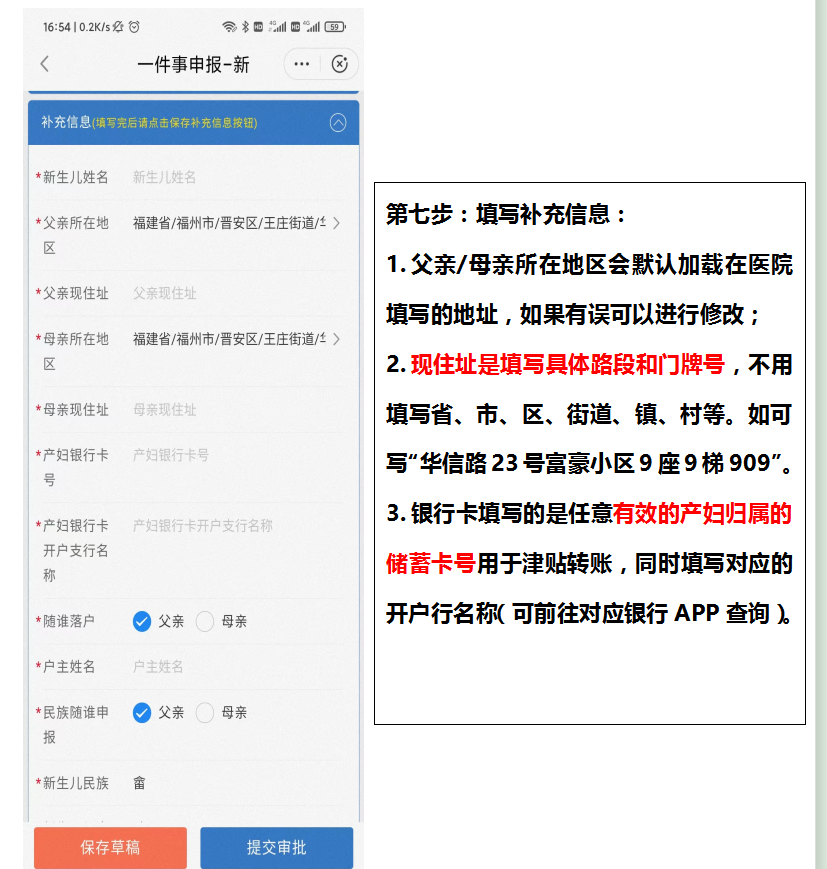The height and width of the screenshot is (869, 827).
Task: Tap 保存草稿 to save draft
Action: (110, 846)
